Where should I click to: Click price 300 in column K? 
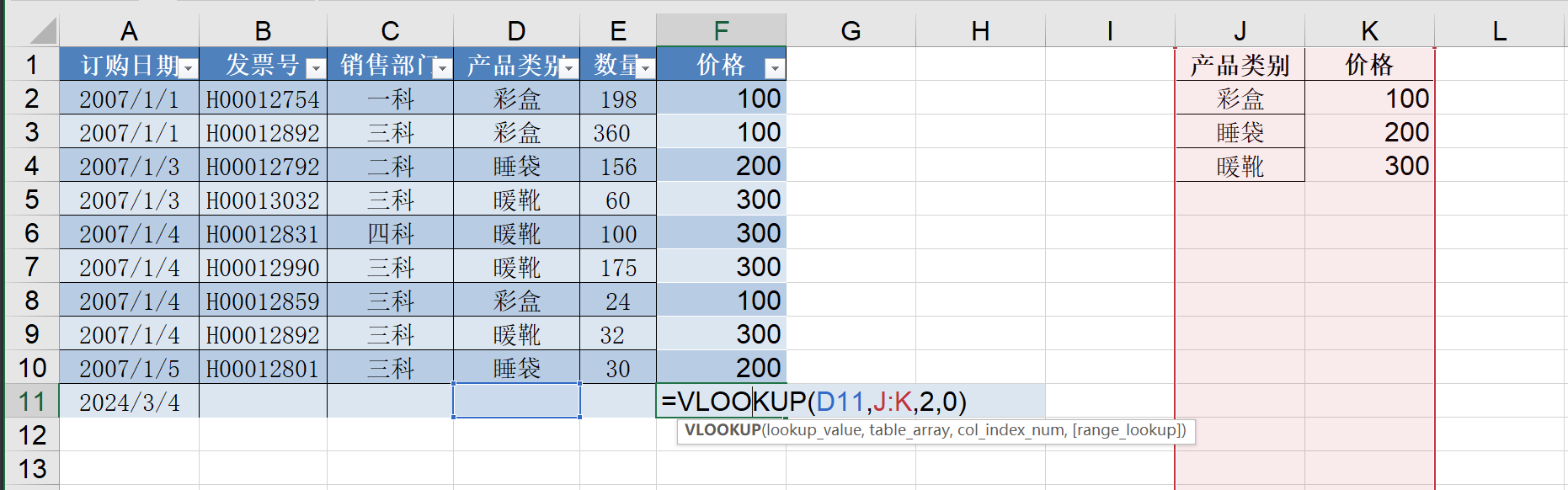(1369, 166)
